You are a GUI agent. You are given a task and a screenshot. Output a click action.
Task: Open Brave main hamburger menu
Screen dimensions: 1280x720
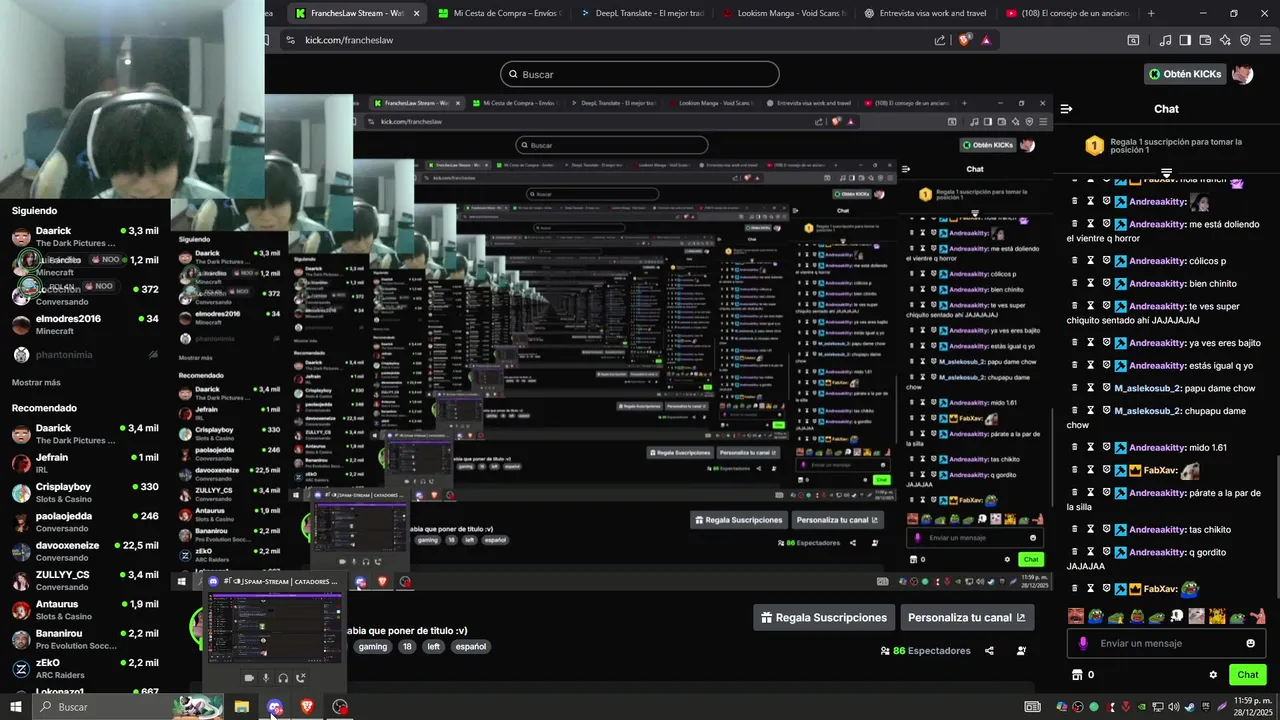1265,40
